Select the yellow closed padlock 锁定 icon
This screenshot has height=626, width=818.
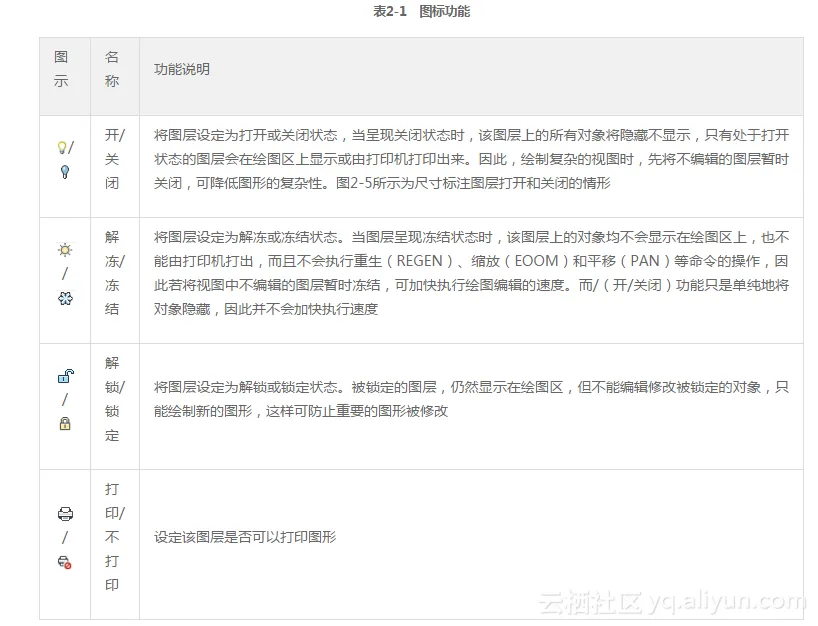[63, 423]
